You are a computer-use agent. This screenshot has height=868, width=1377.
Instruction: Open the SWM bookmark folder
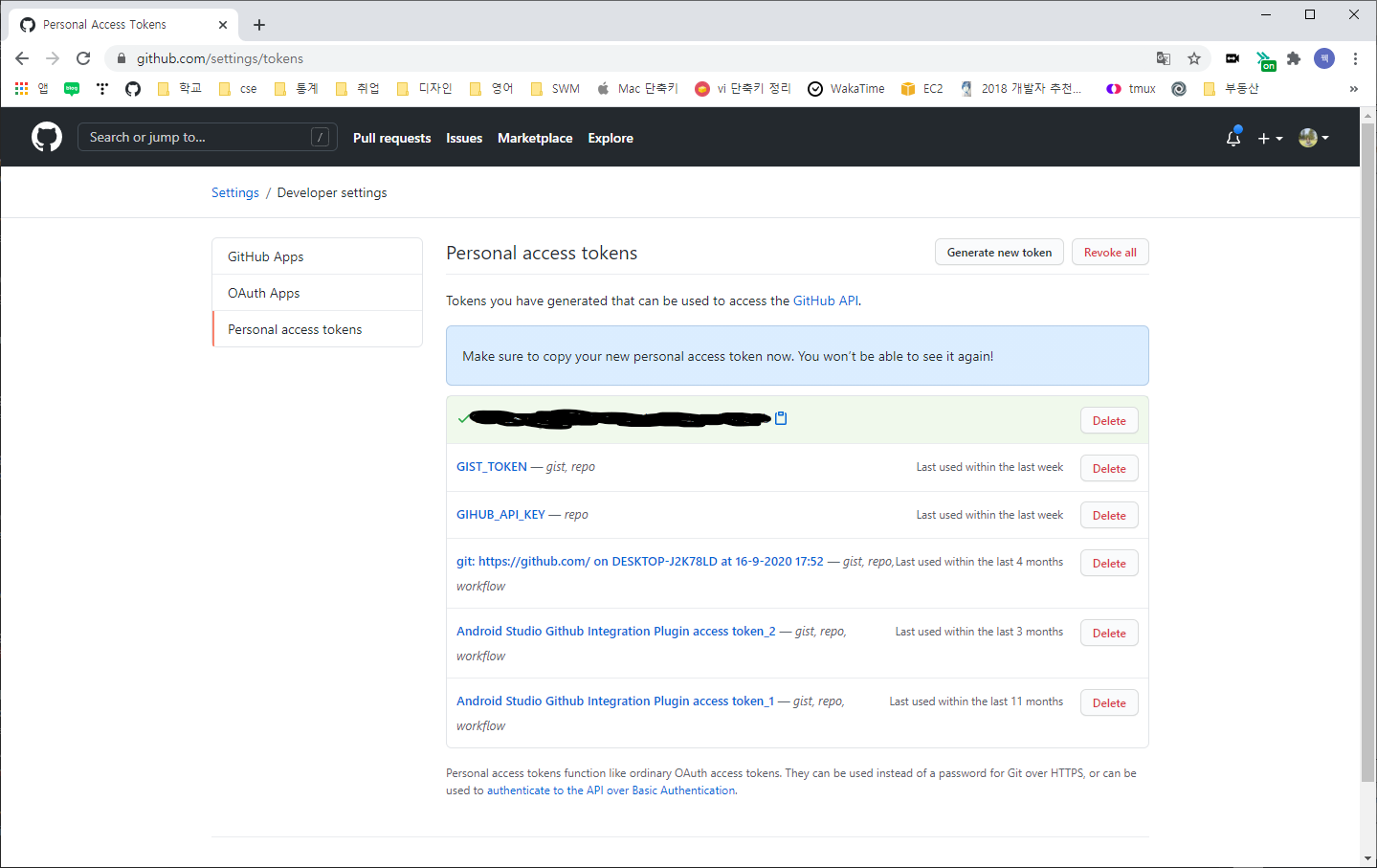coord(555,88)
